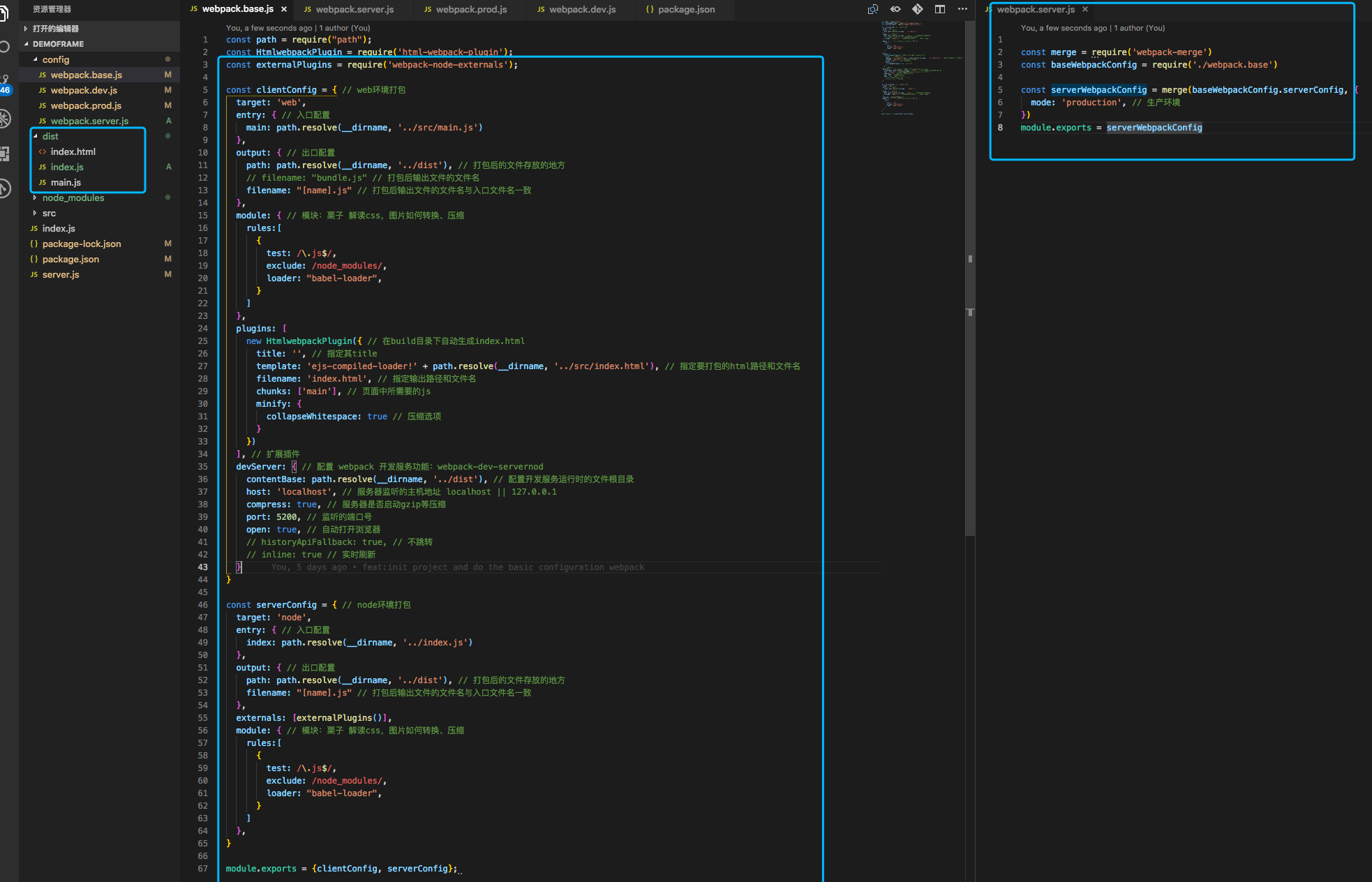Open the Extensions view in activity bar

4,154
